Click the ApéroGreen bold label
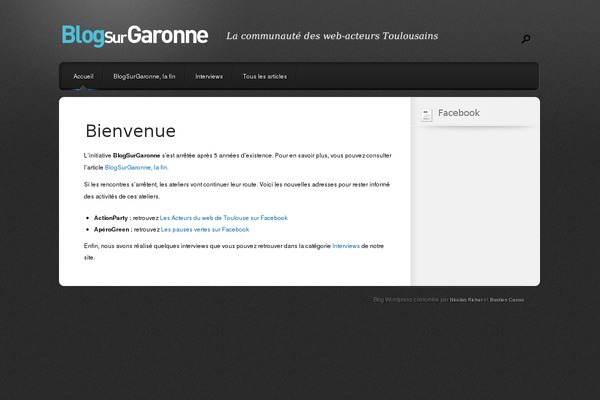The height and width of the screenshot is (400, 600). (112, 230)
